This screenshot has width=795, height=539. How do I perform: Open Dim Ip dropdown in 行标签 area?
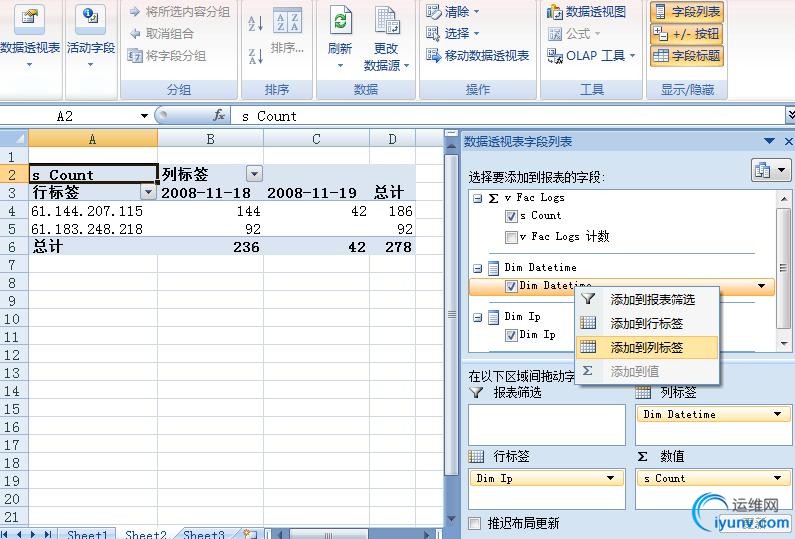point(610,478)
